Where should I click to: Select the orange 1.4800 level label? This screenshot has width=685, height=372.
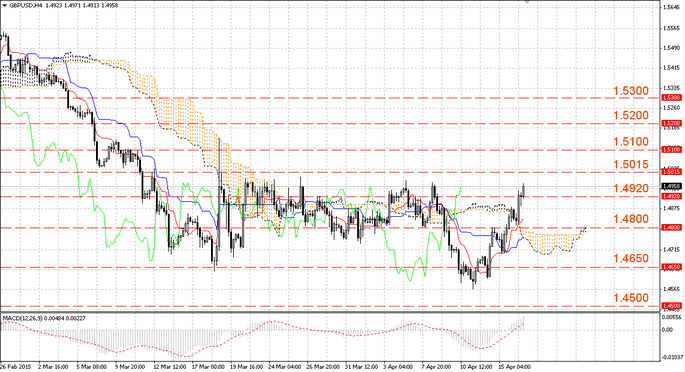631,219
